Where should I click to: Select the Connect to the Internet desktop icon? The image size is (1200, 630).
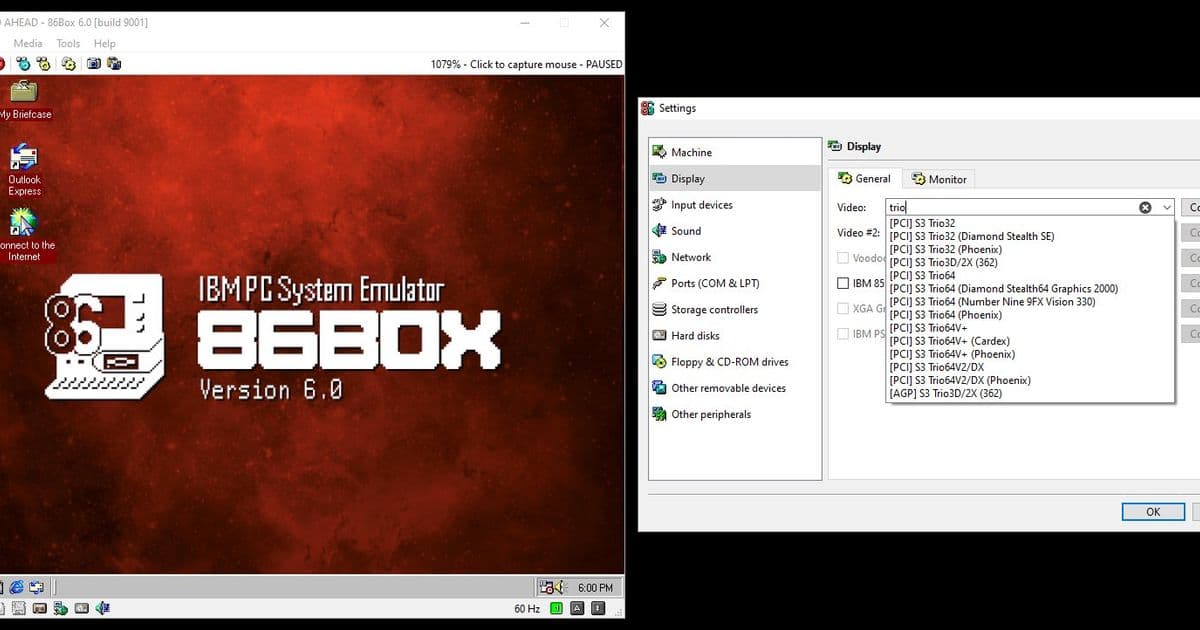[24, 235]
